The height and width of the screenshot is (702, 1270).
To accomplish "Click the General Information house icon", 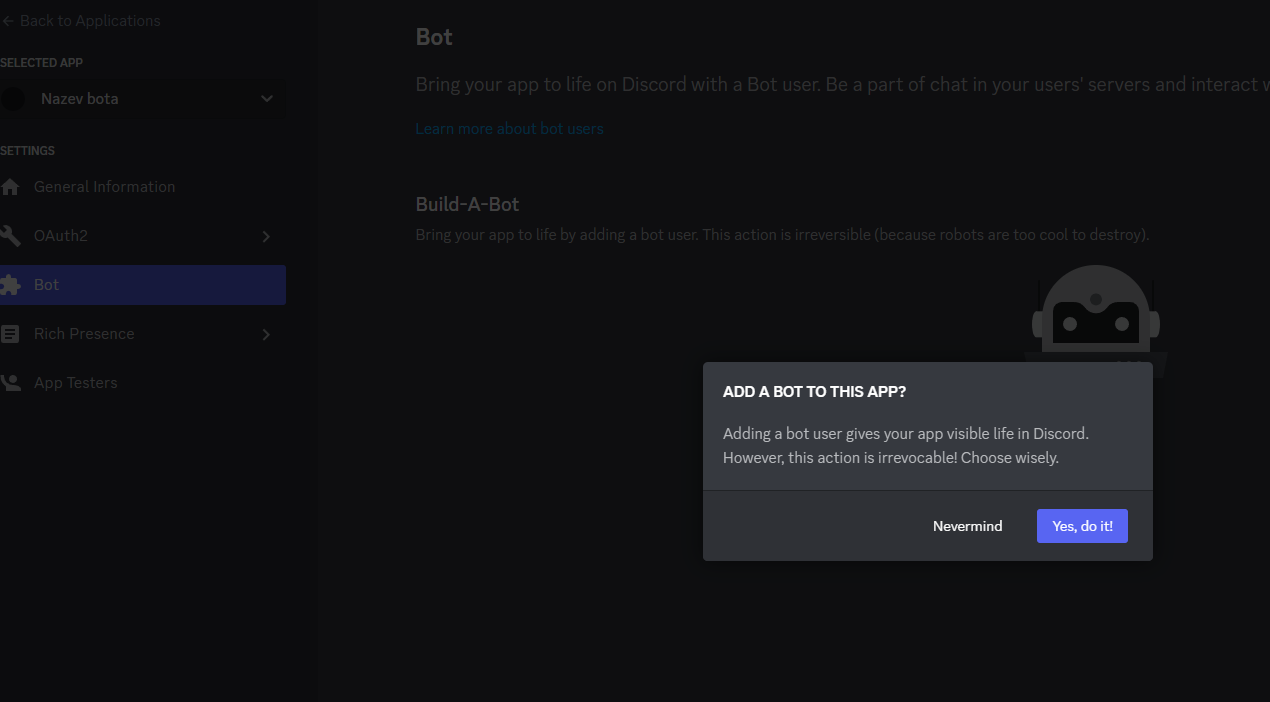I will tap(12, 186).
